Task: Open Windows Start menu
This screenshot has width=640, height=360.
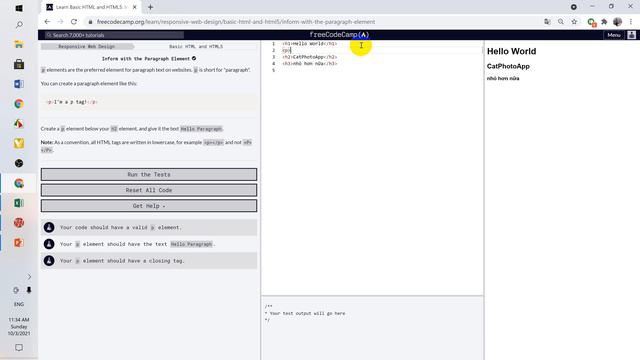Action: point(19,8)
